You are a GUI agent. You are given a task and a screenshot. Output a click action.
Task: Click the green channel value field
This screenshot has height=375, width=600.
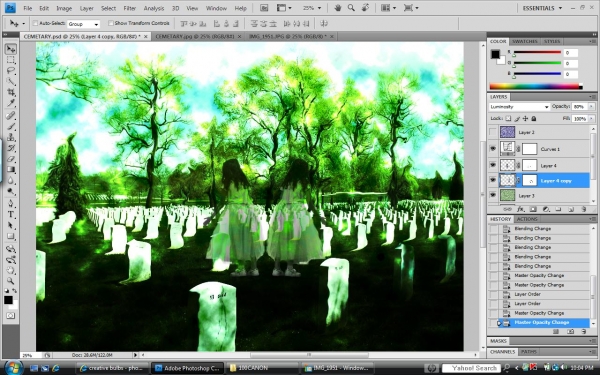tap(571, 64)
